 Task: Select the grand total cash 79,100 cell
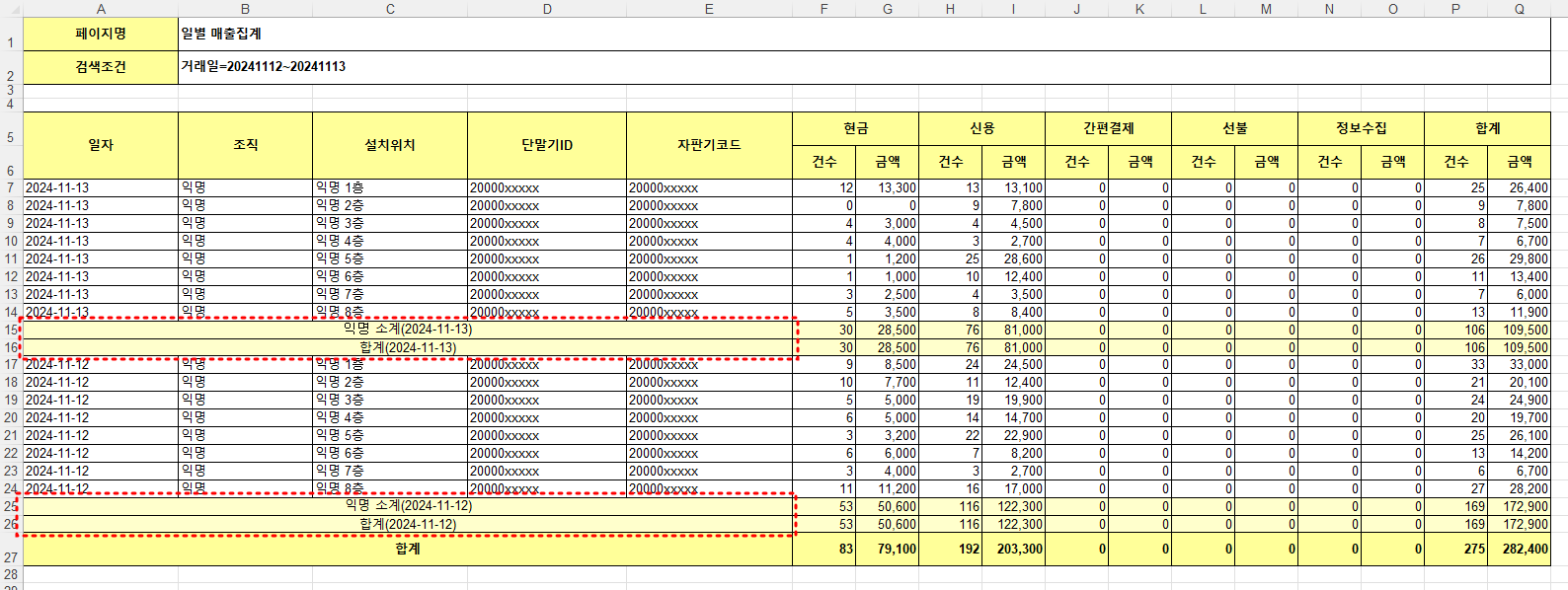pos(888,549)
